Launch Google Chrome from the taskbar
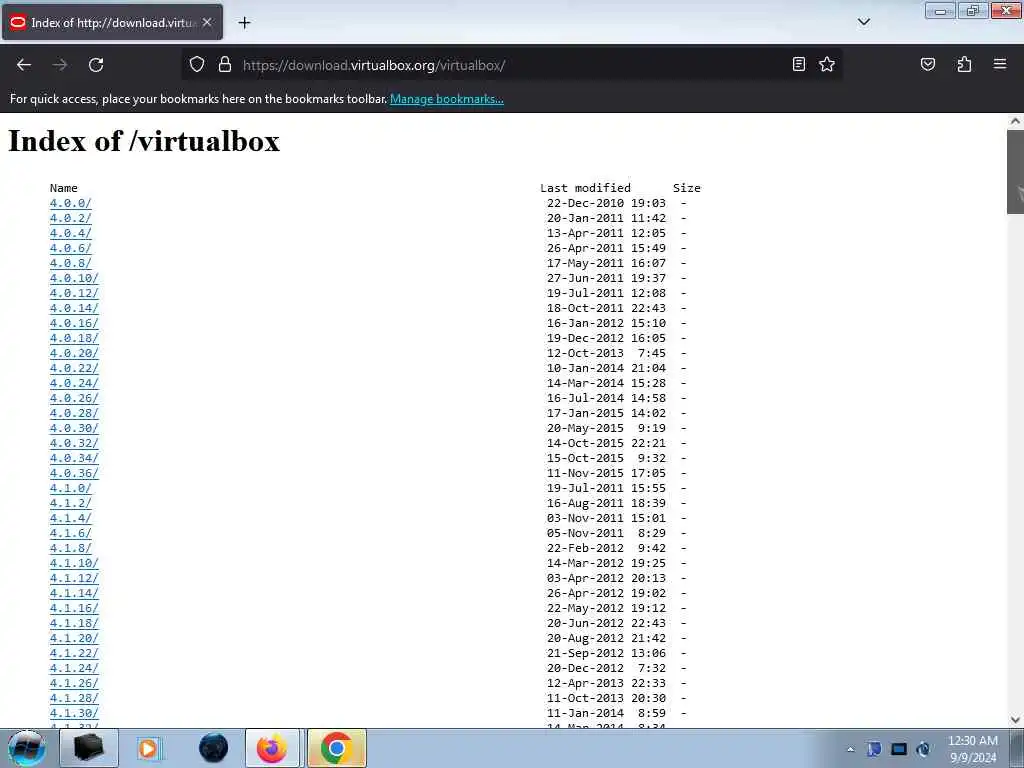Image resolution: width=1024 pixels, height=768 pixels. click(336, 748)
